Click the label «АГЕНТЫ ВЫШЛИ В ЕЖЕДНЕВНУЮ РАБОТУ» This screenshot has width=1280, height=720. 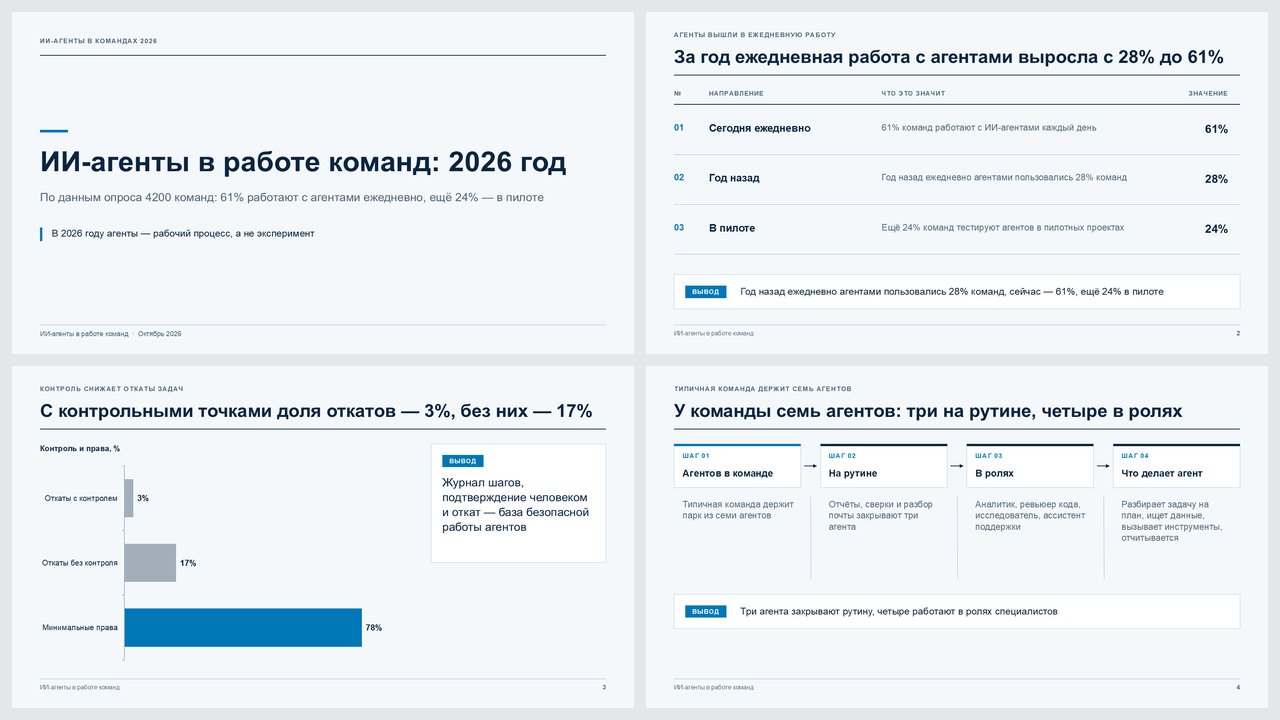(x=755, y=35)
